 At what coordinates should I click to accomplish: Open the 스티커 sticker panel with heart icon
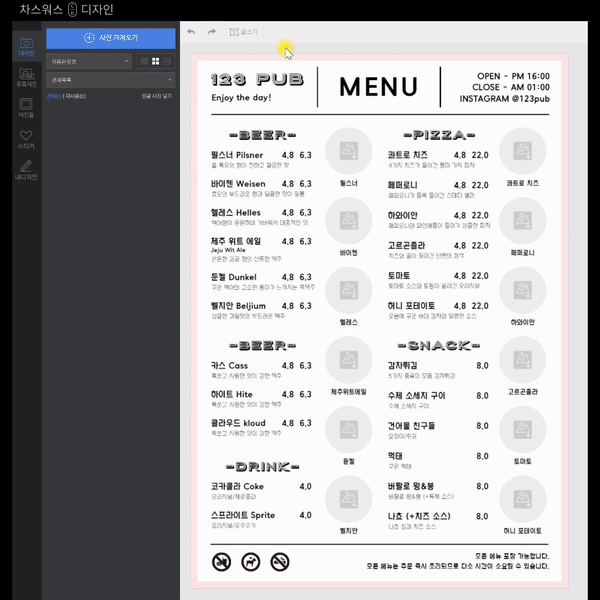(x=26, y=139)
